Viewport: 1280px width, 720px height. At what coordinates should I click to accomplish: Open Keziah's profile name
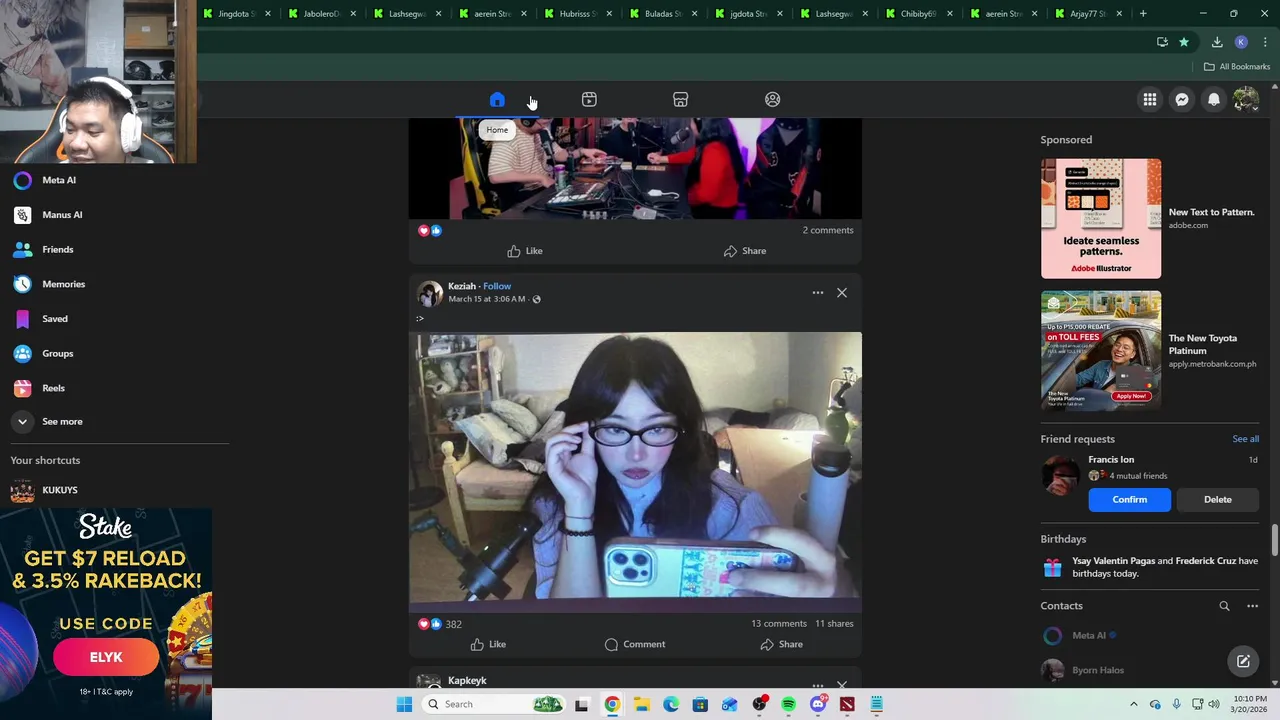[x=462, y=286]
